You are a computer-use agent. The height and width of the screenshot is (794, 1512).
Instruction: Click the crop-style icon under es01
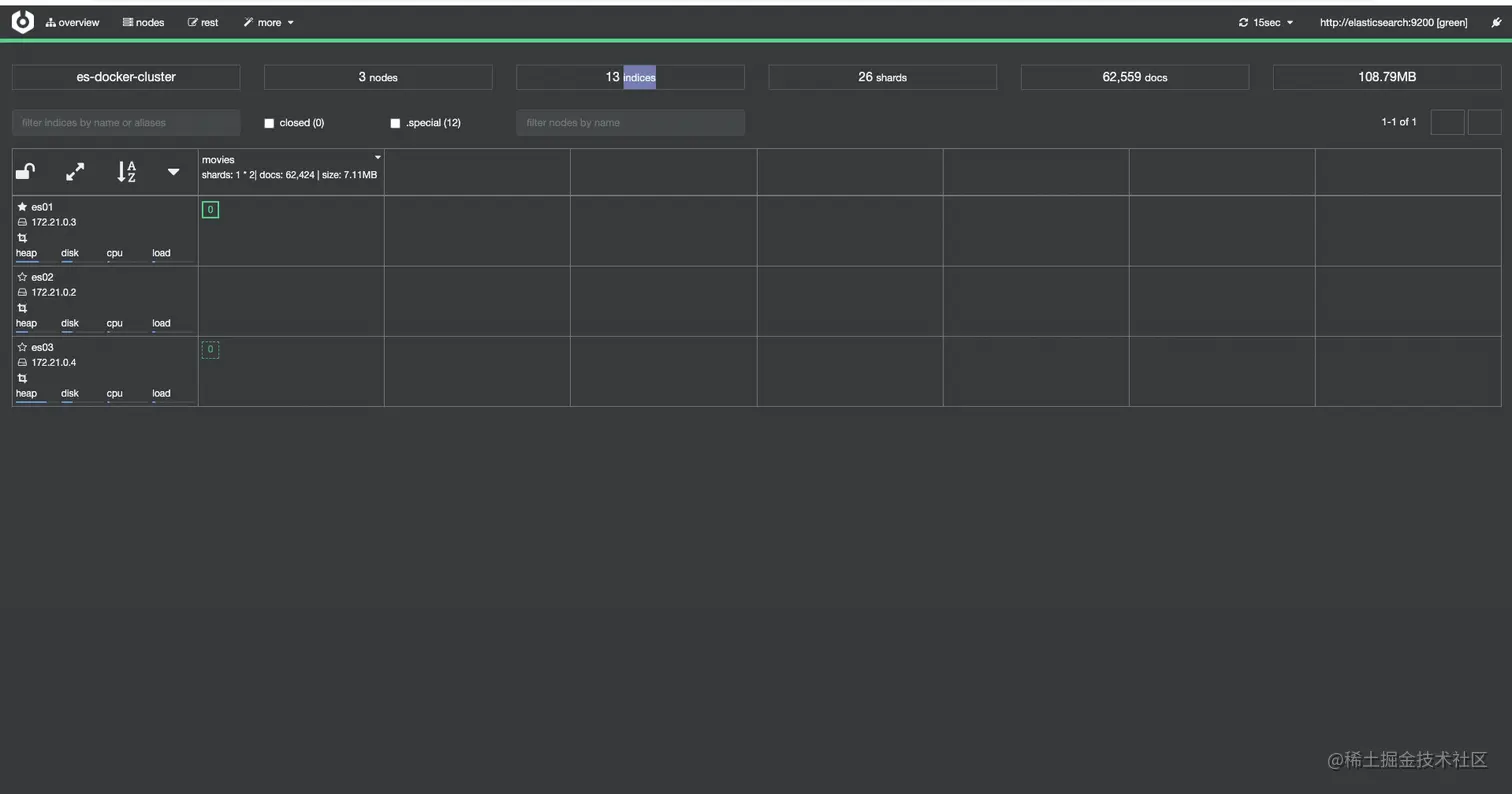[x=22, y=238]
